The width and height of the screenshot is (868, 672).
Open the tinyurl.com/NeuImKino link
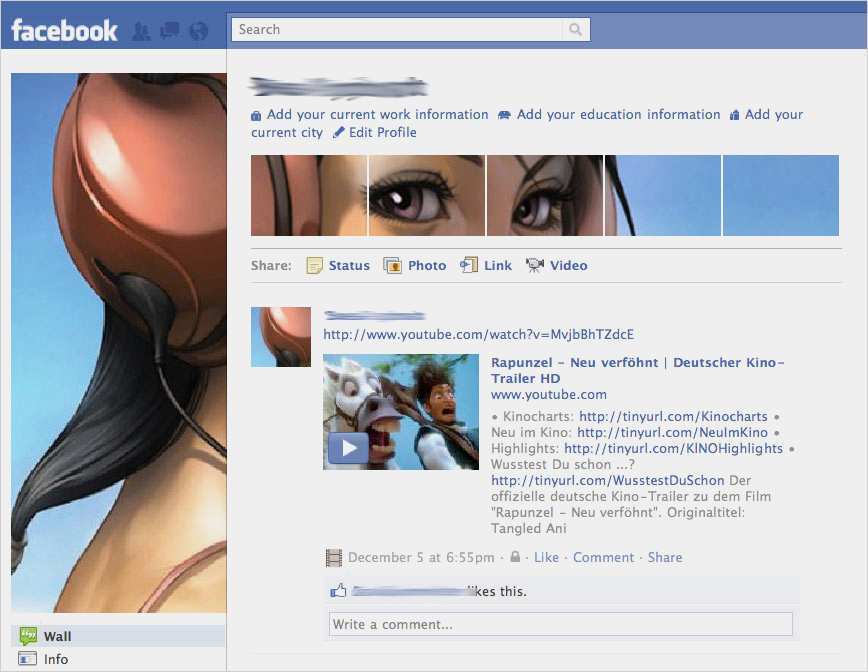pos(673,432)
